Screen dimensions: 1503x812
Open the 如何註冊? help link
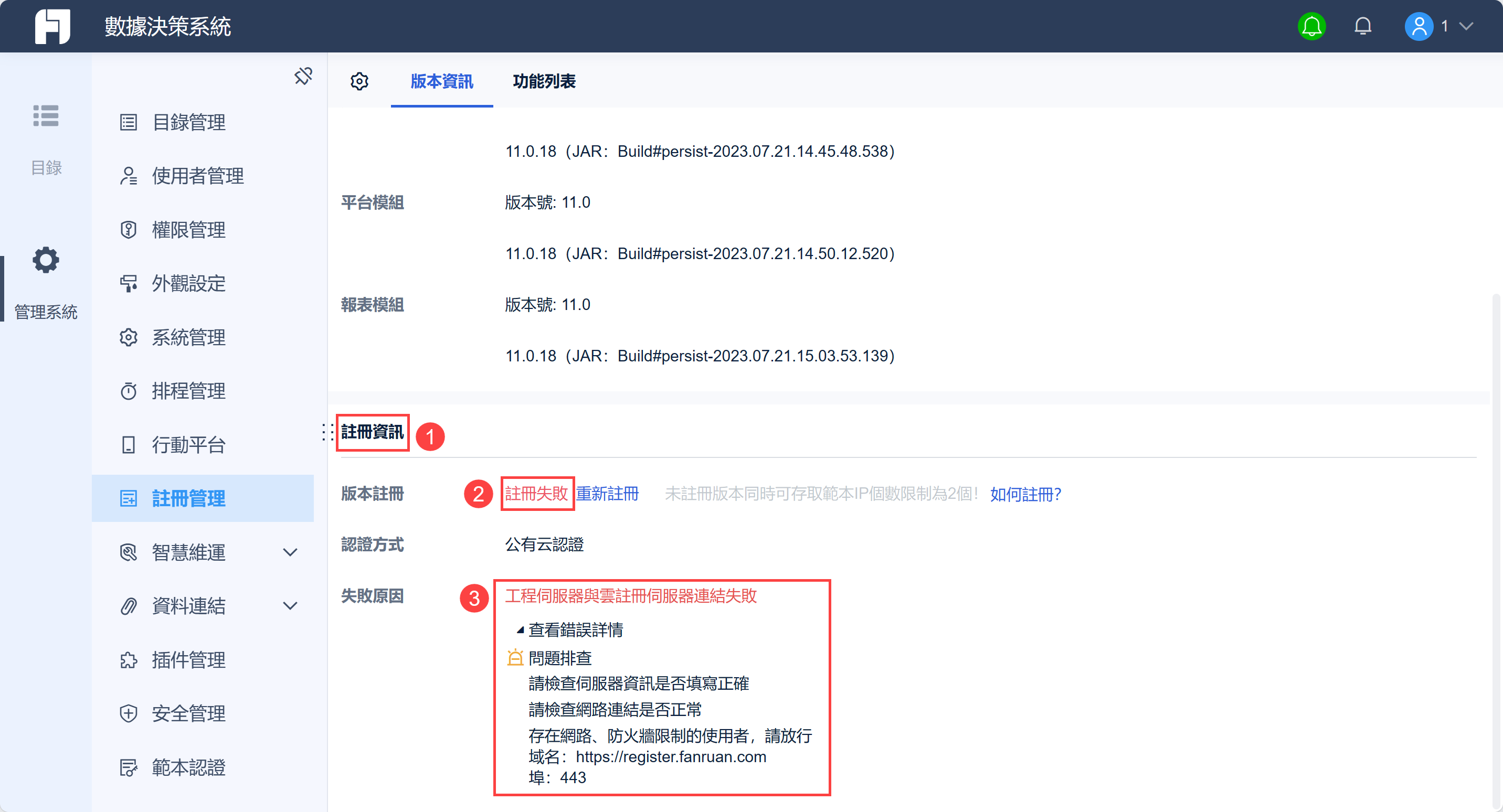point(1025,494)
